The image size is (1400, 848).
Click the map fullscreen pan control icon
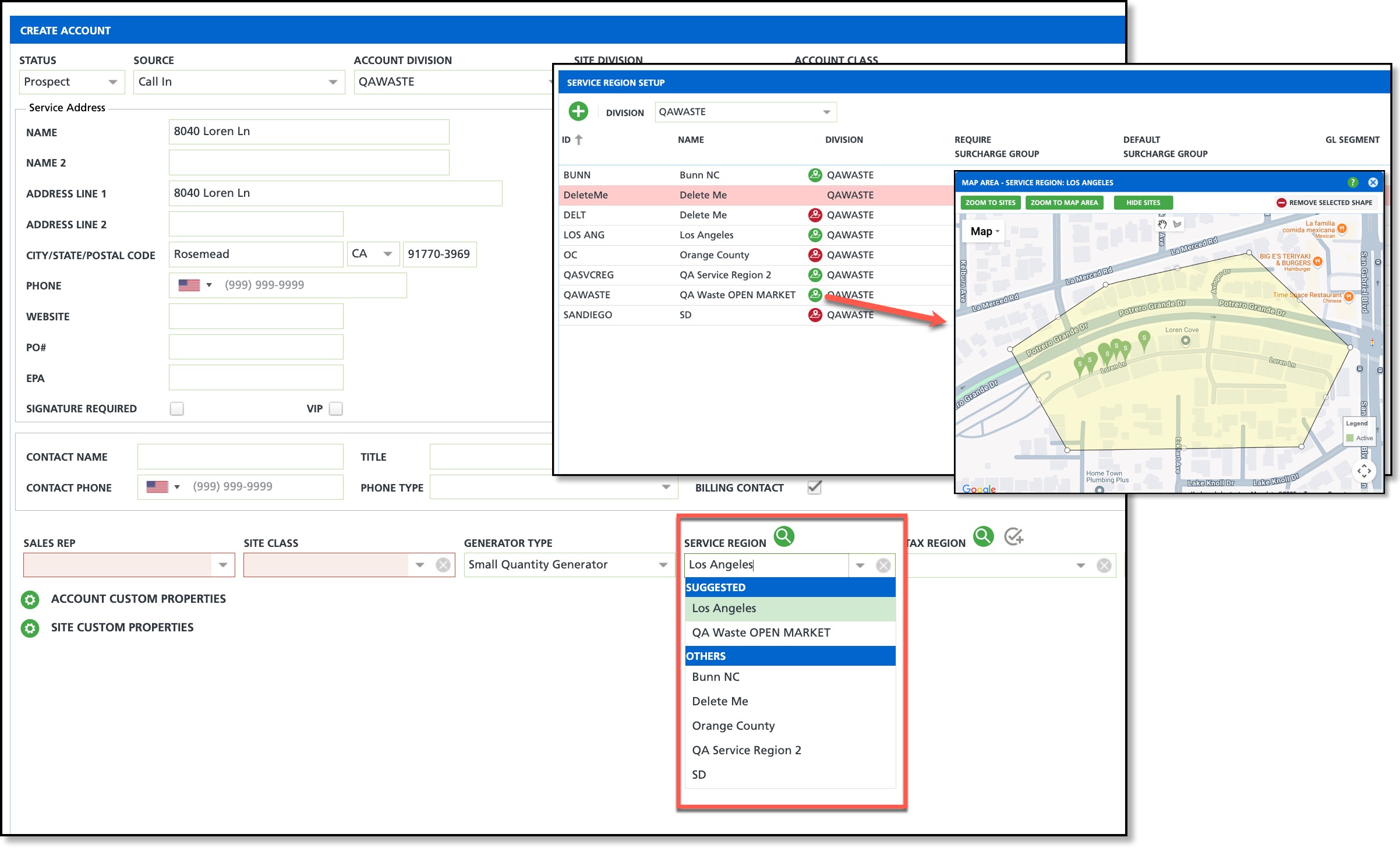click(x=1364, y=471)
